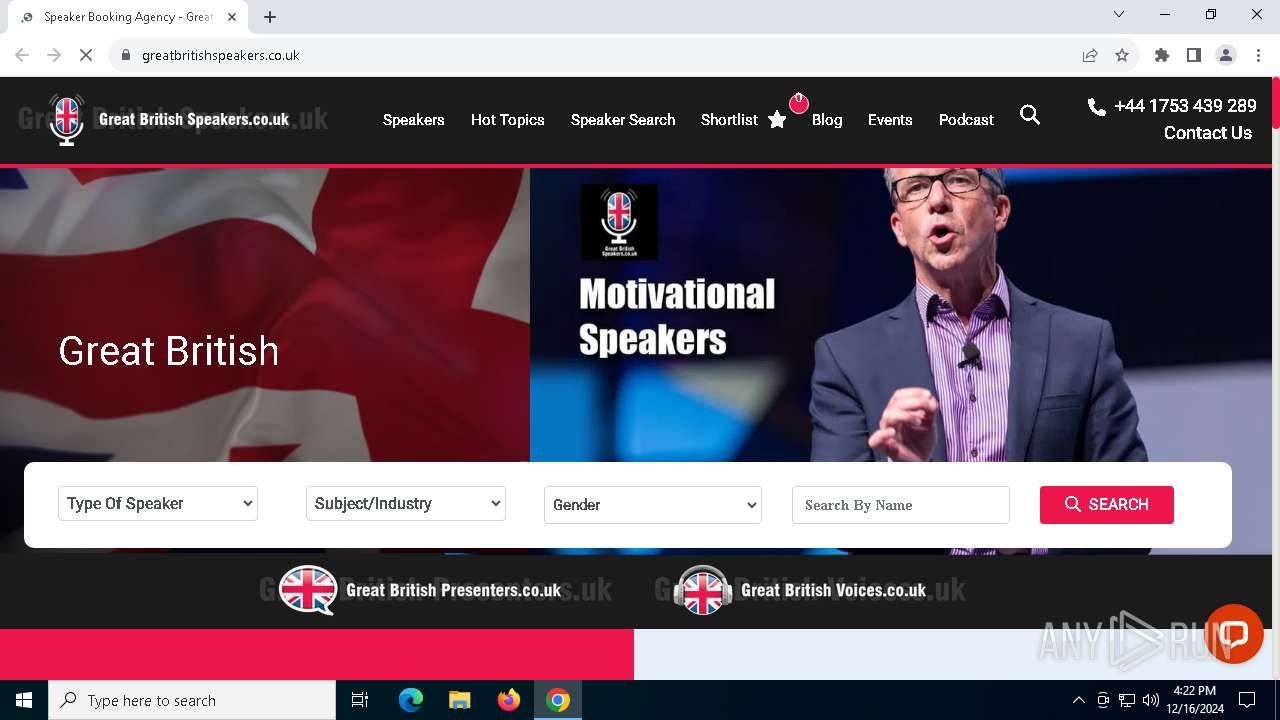Open the Chrome profile avatar
This screenshot has width=1280, height=720.
coord(1226,55)
